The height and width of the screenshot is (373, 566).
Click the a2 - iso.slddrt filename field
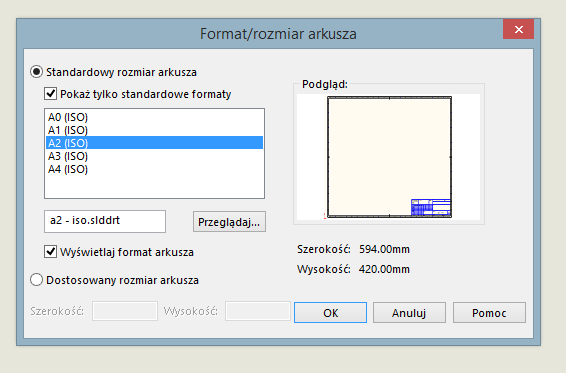105,221
